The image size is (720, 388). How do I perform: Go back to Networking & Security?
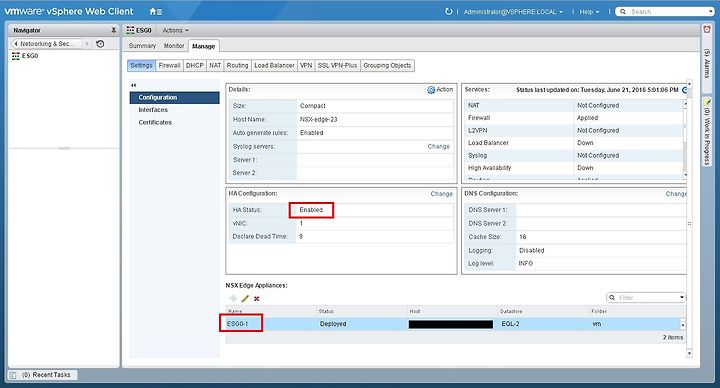[x=45, y=44]
